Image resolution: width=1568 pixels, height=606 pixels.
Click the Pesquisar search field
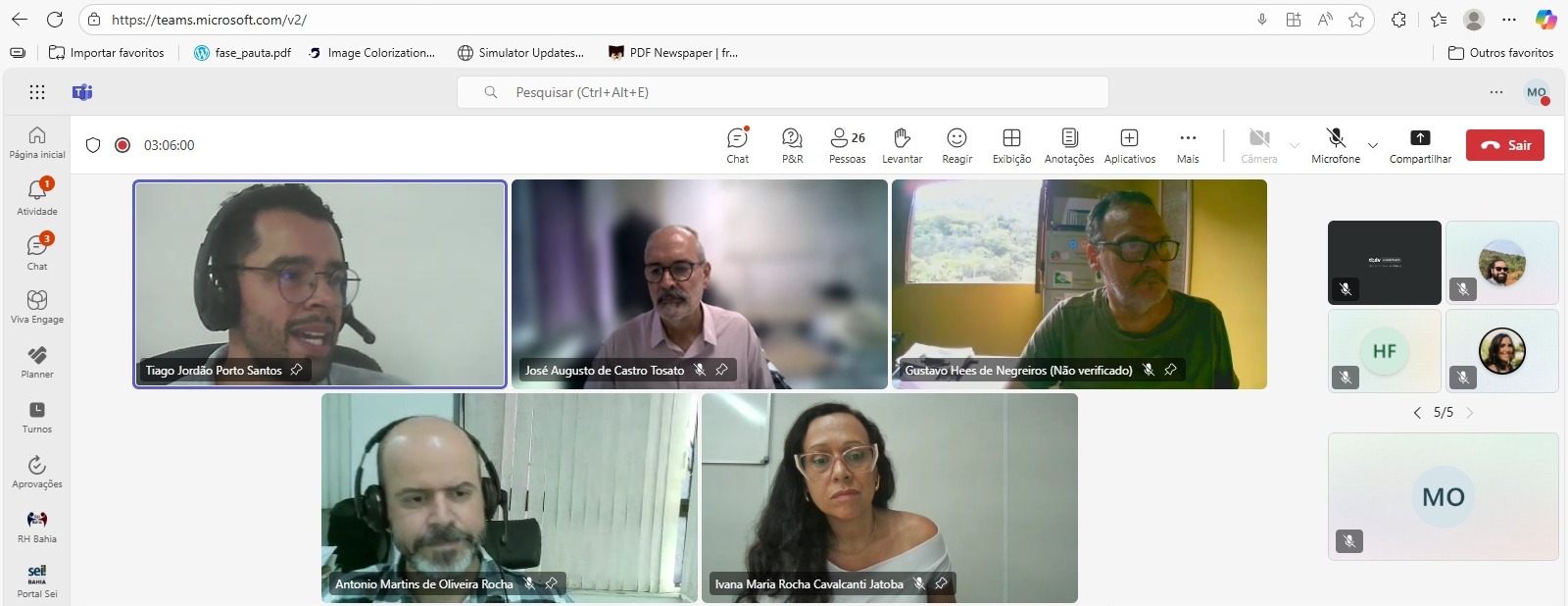coord(782,92)
